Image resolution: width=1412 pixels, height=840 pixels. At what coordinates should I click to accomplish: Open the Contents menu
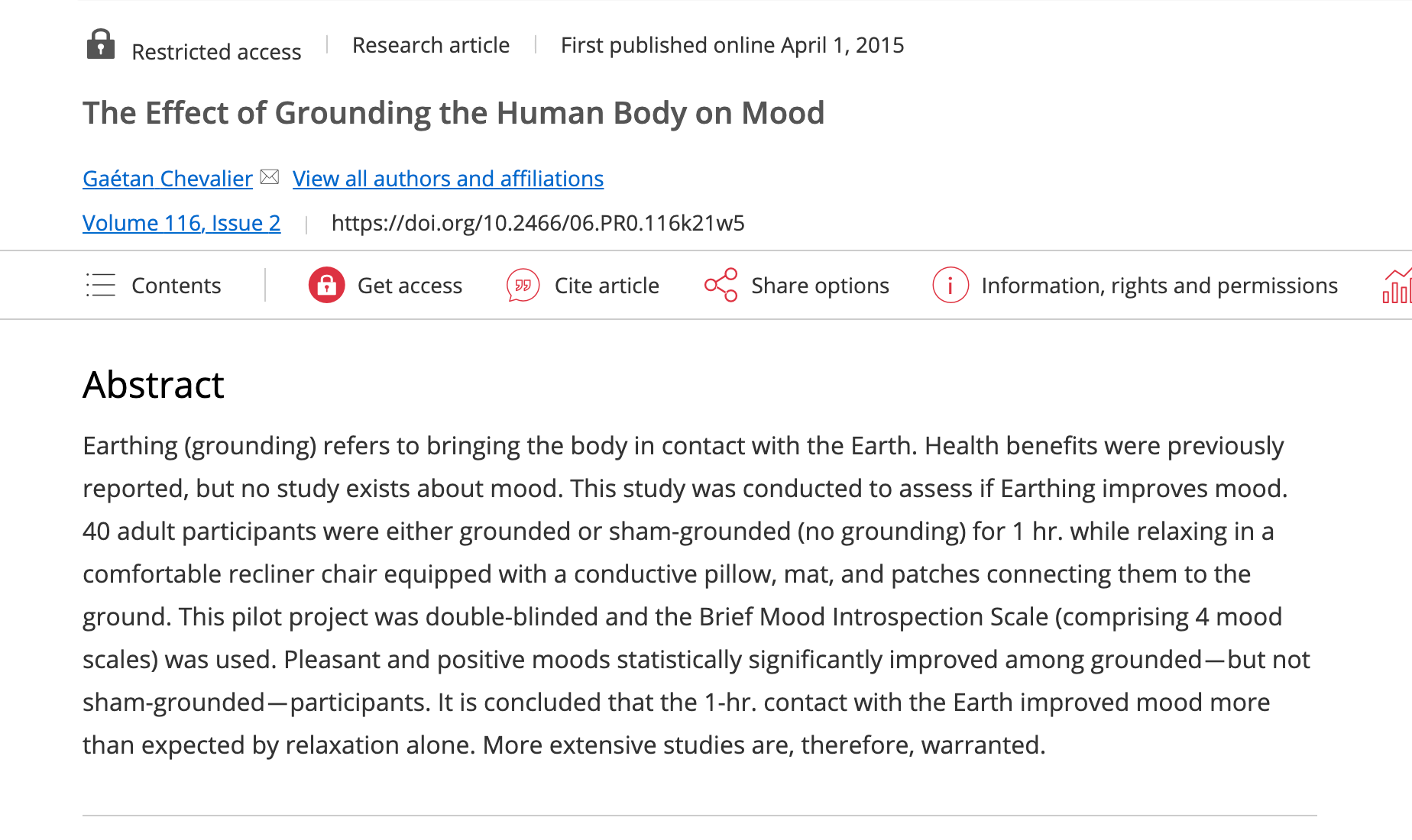(x=176, y=286)
